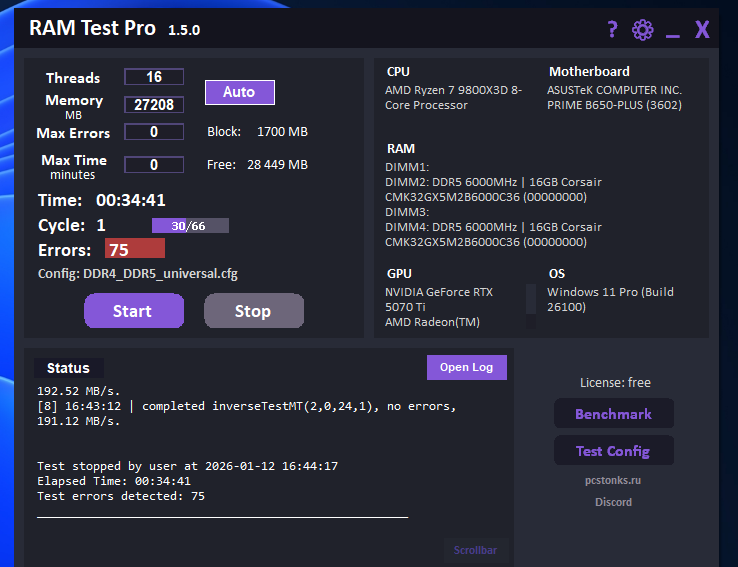Open settings via the gear icon
This screenshot has width=738, height=567.
coord(642,30)
